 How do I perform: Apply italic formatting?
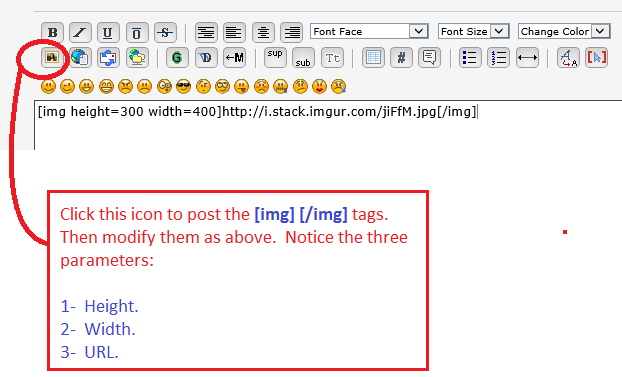81,32
